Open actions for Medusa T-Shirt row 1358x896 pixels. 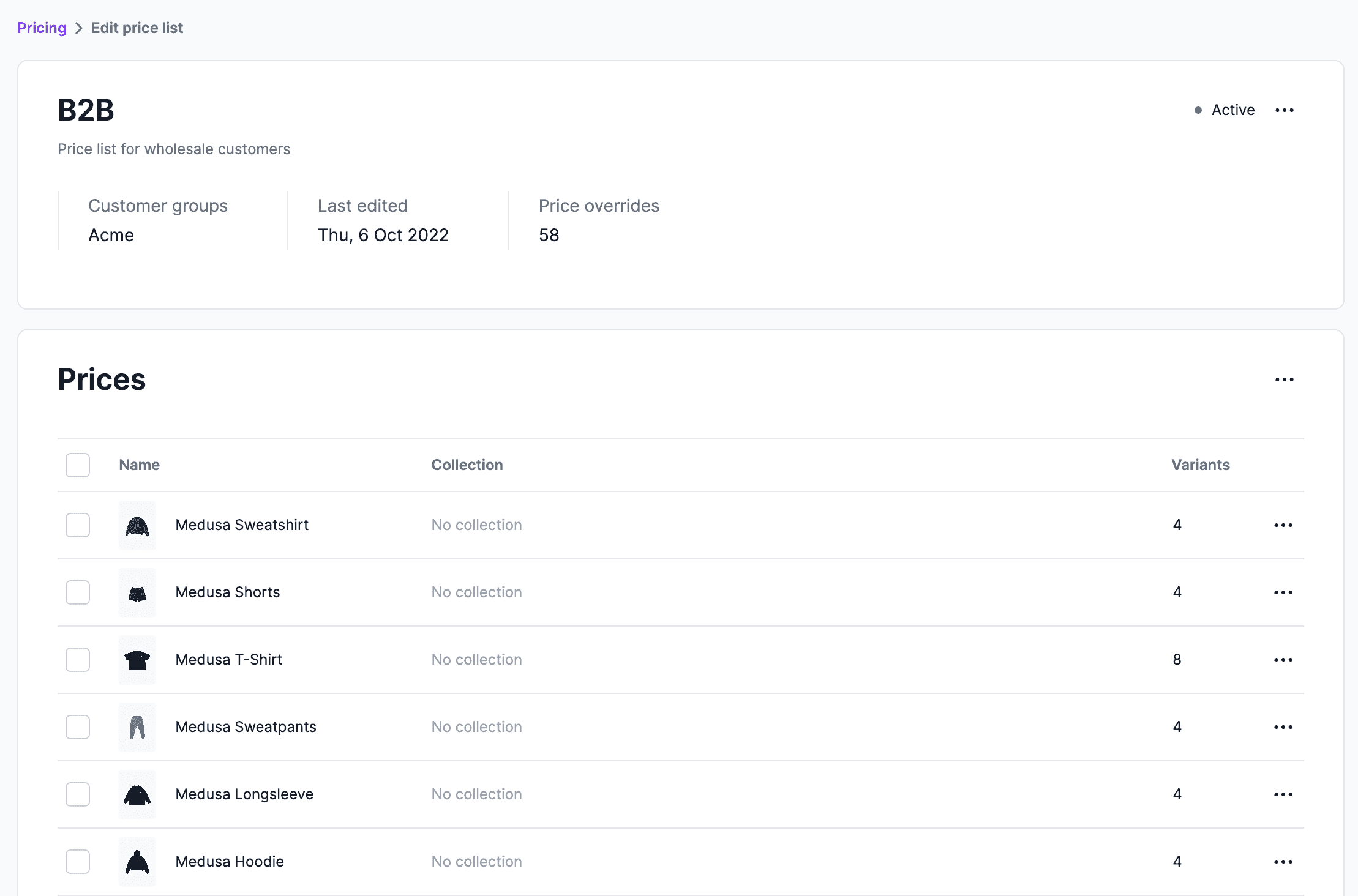(x=1283, y=660)
